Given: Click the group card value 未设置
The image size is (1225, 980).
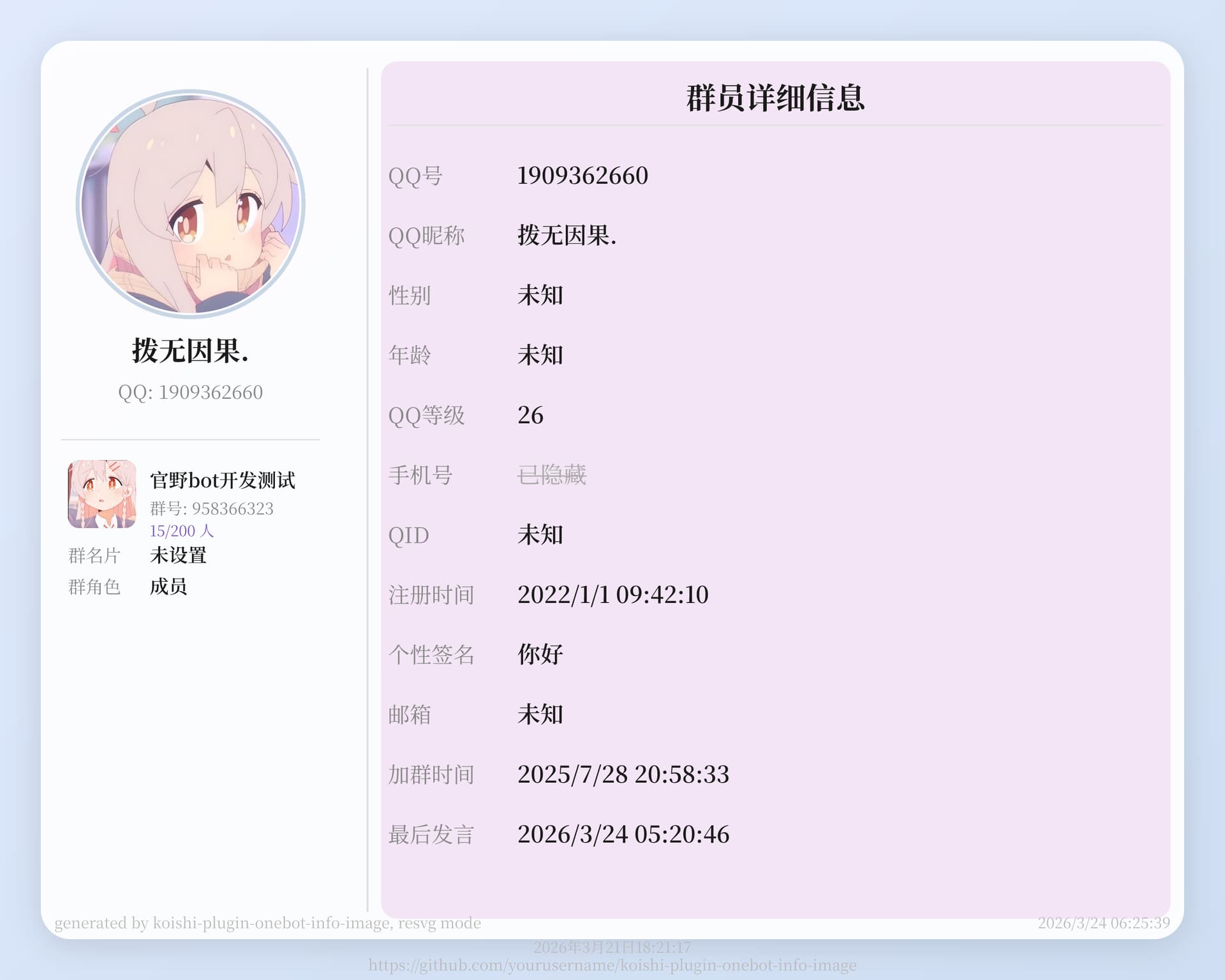Looking at the screenshot, I should (x=178, y=555).
